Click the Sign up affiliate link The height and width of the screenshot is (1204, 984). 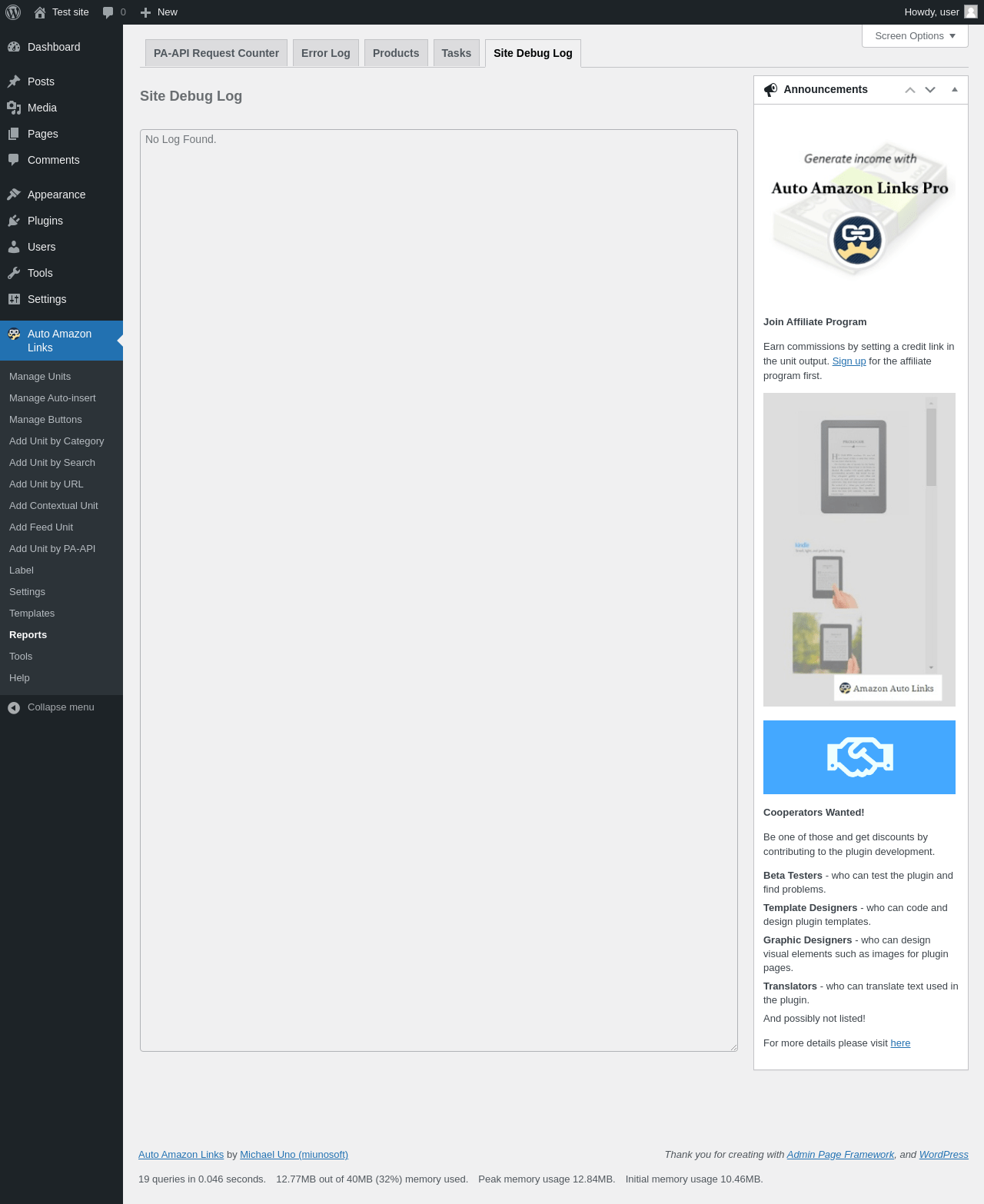coord(849,361)
